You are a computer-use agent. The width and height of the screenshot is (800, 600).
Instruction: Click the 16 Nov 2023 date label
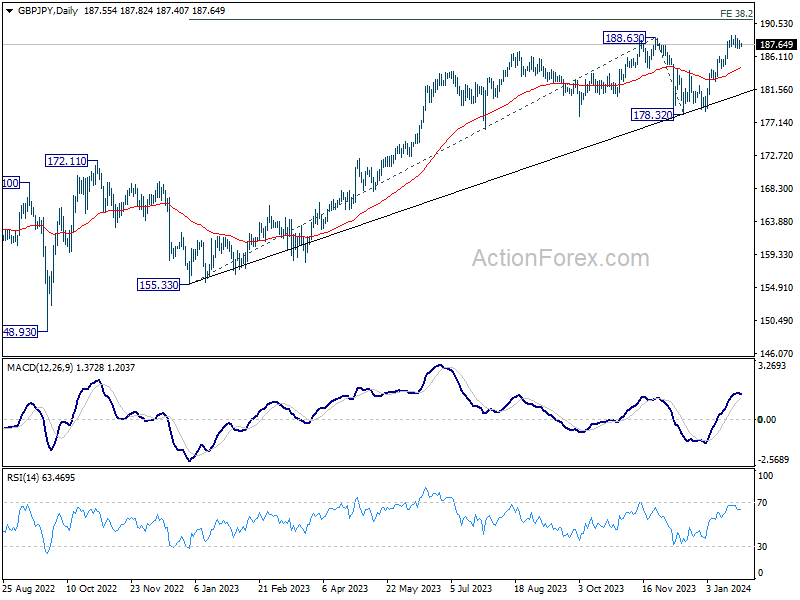tap(669, 588)
